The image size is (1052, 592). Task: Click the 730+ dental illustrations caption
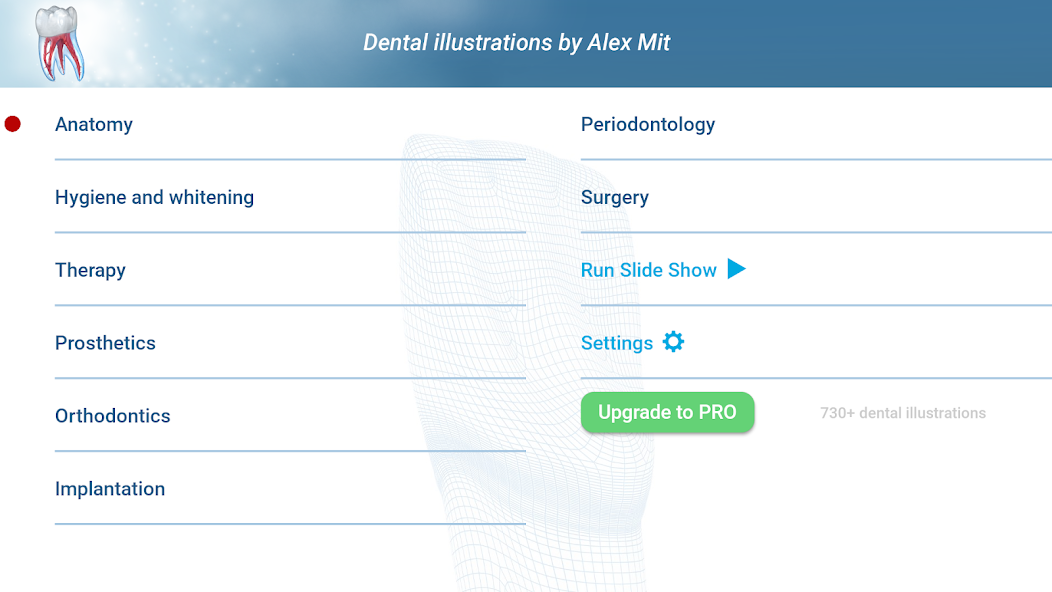(902, 413)
